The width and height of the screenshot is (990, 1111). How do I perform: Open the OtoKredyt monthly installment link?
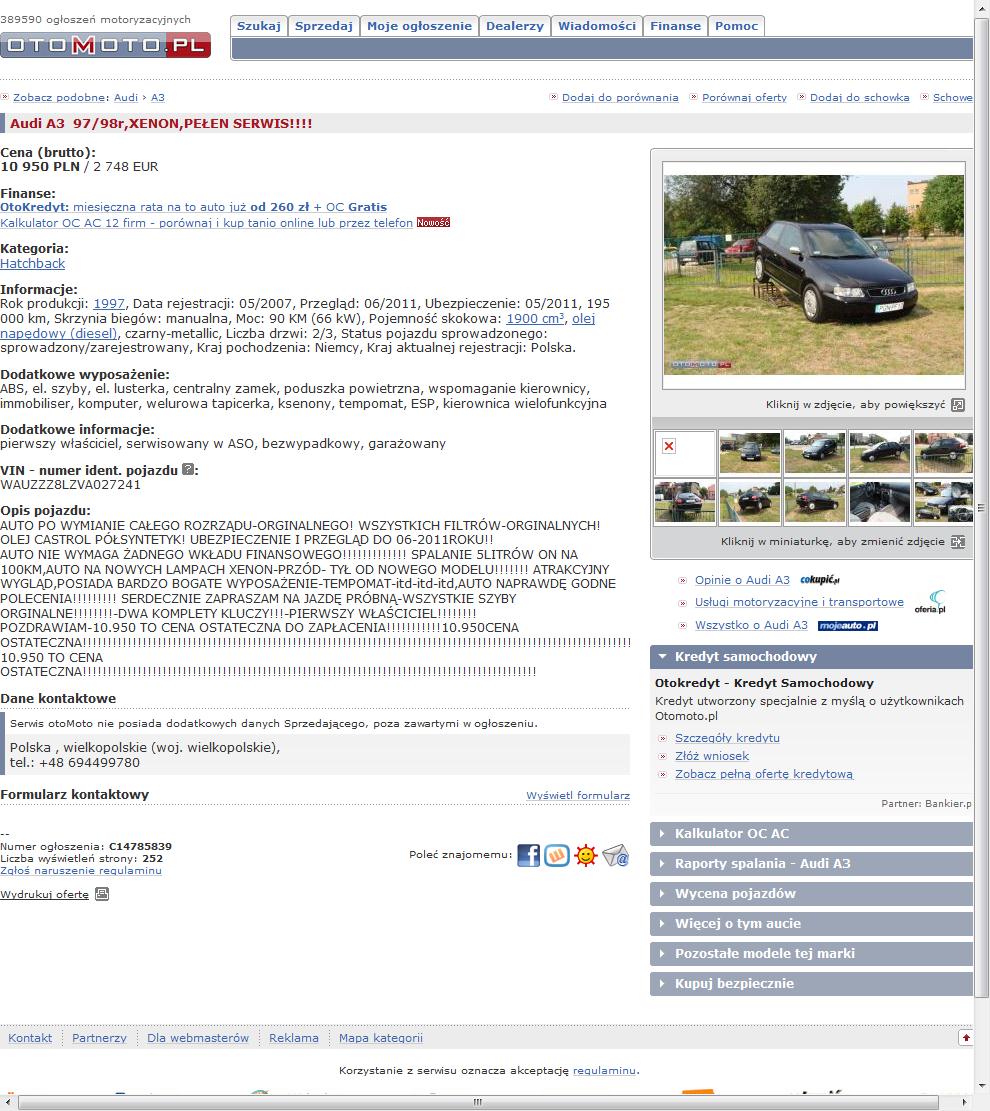[x=193, y=207]
